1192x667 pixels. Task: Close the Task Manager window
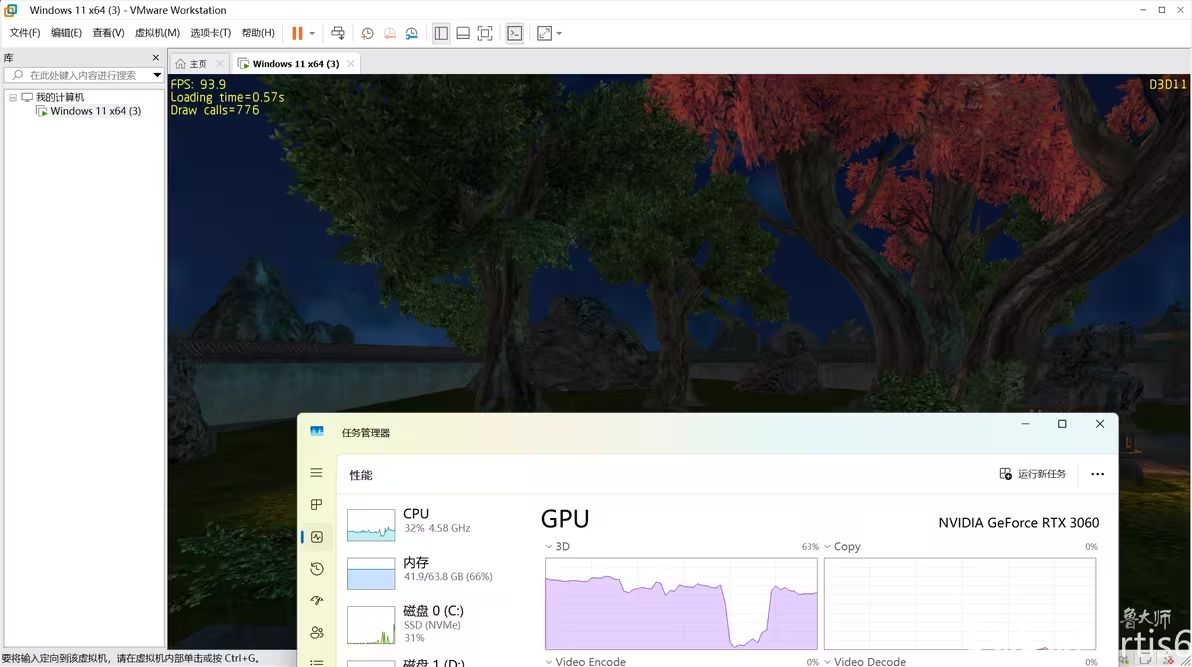[1099, 424]
